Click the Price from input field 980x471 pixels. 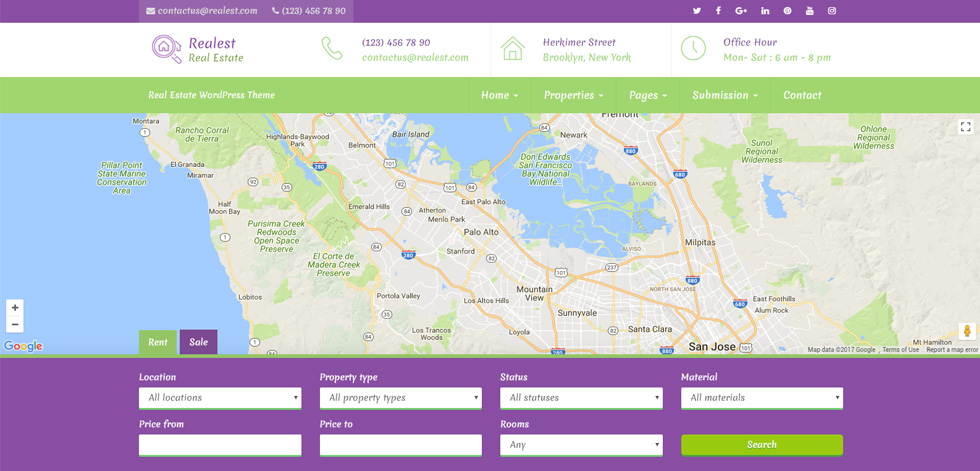220,445
